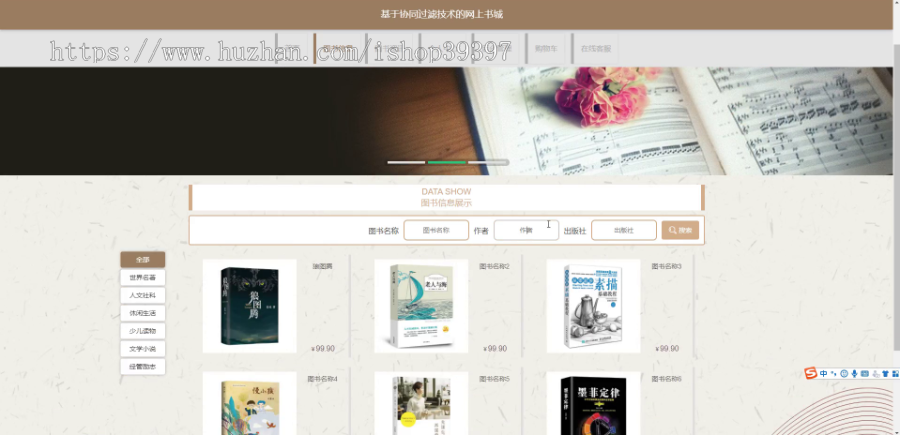Click the account person icon in Sogou toolbar
The image size is (900, 435).
pos(875,374)
